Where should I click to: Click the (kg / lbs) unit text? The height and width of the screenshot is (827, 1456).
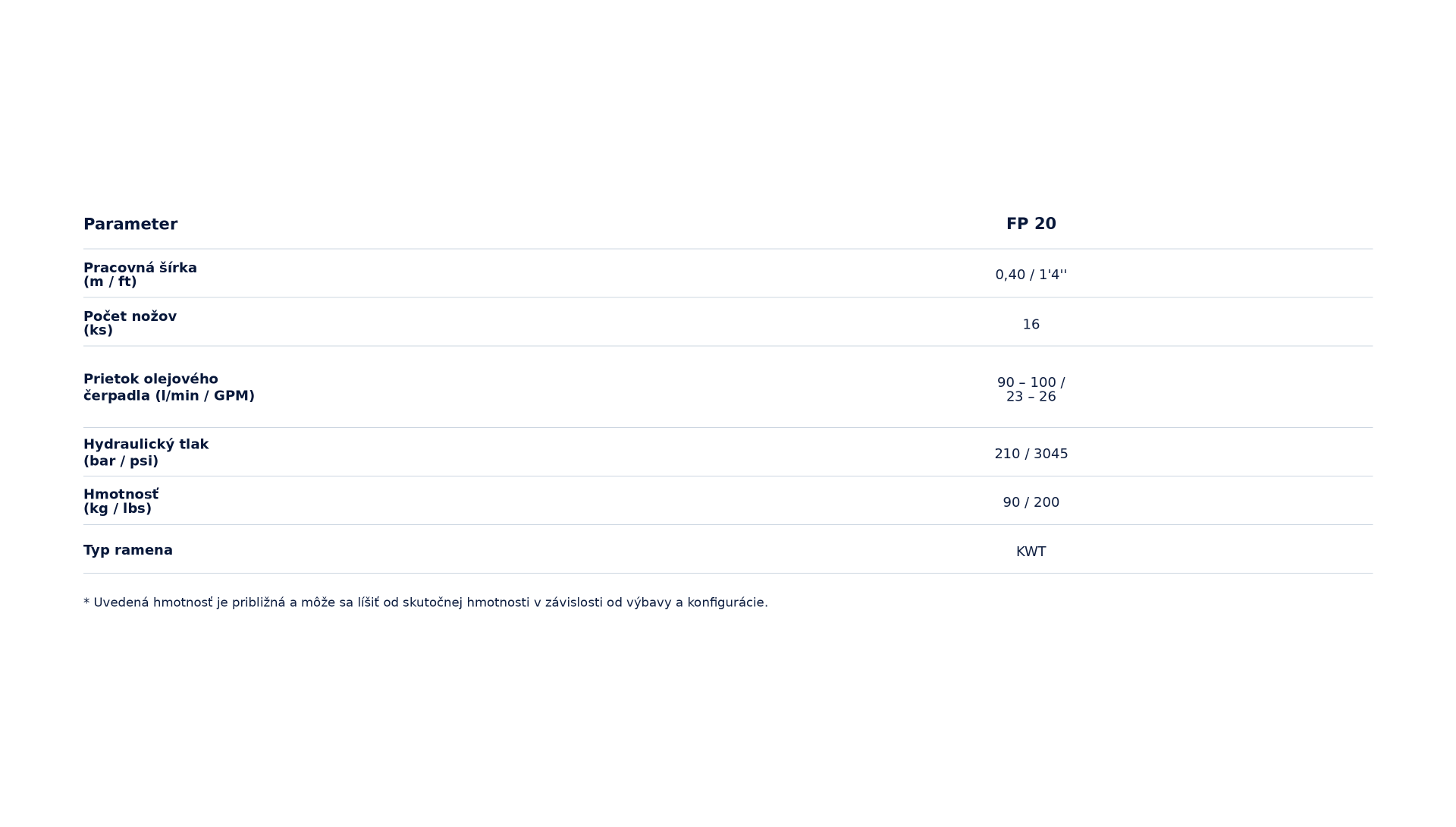pyautogui.click(x=118, y=508)
